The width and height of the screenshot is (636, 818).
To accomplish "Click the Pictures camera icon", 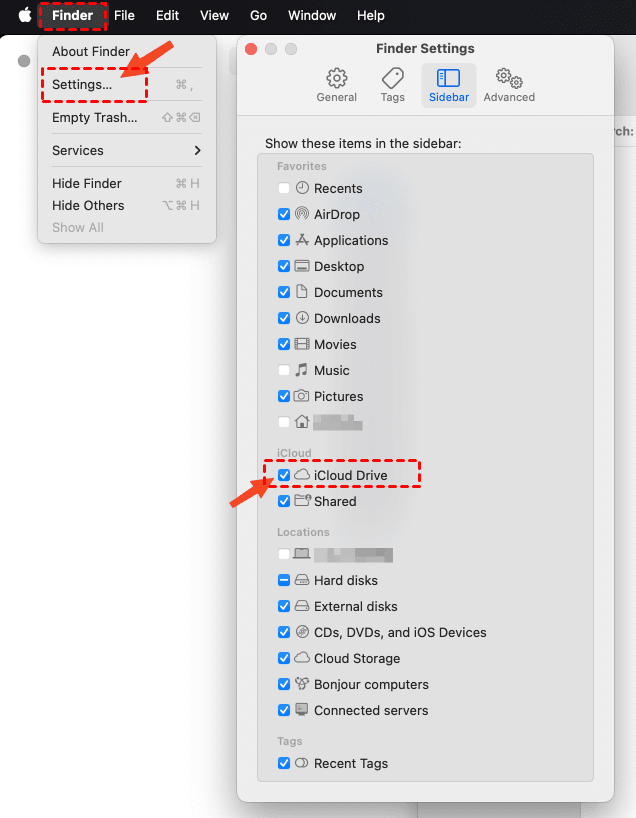I will [x=302, y=396].
